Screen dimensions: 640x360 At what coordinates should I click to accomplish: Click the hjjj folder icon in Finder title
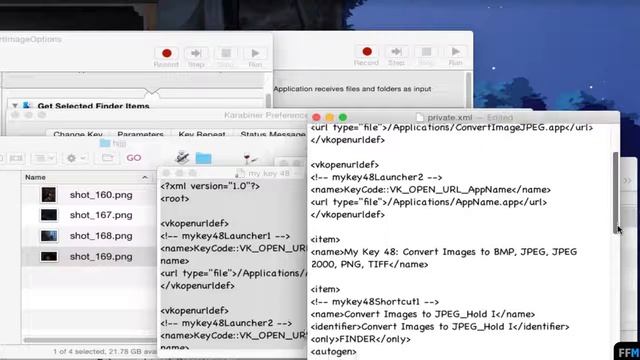tap(105, 143)
